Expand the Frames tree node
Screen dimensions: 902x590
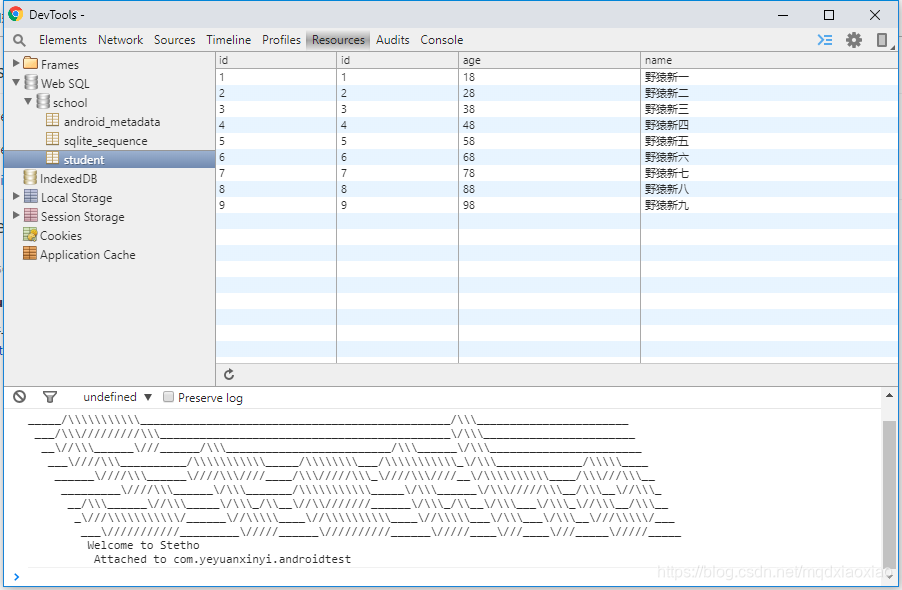tap(16, 63)
